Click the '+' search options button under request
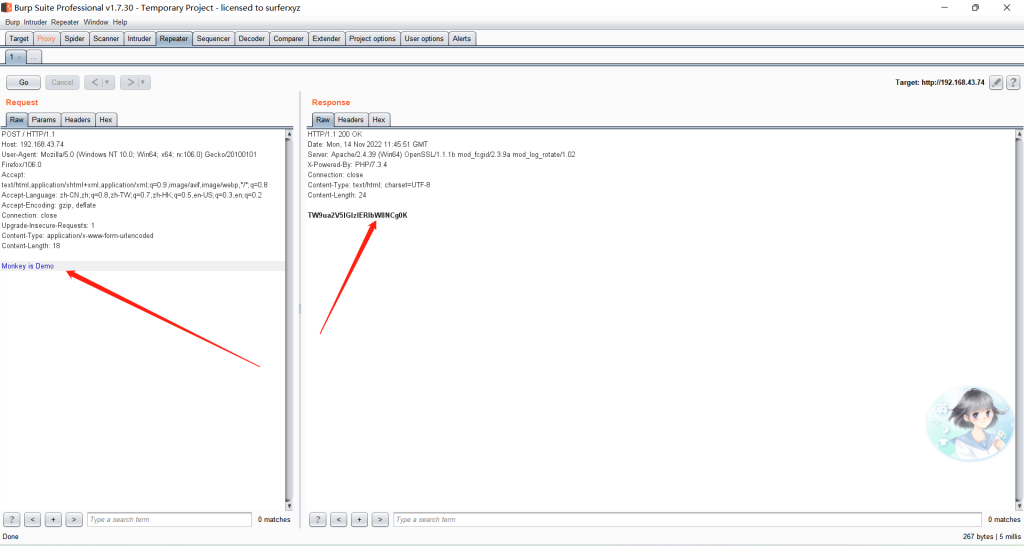1024x546 pixels. coord(53,519)
